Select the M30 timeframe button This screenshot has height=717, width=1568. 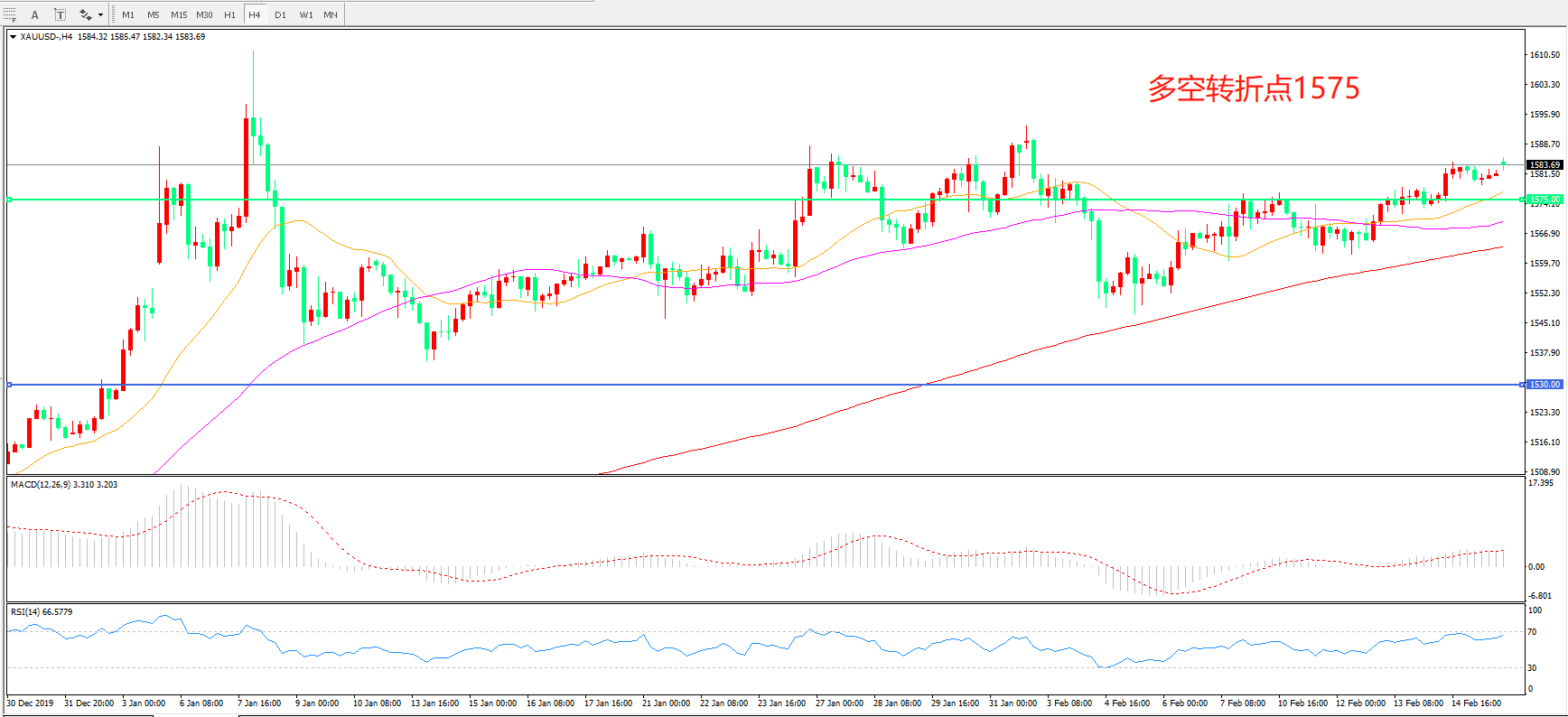205,14
